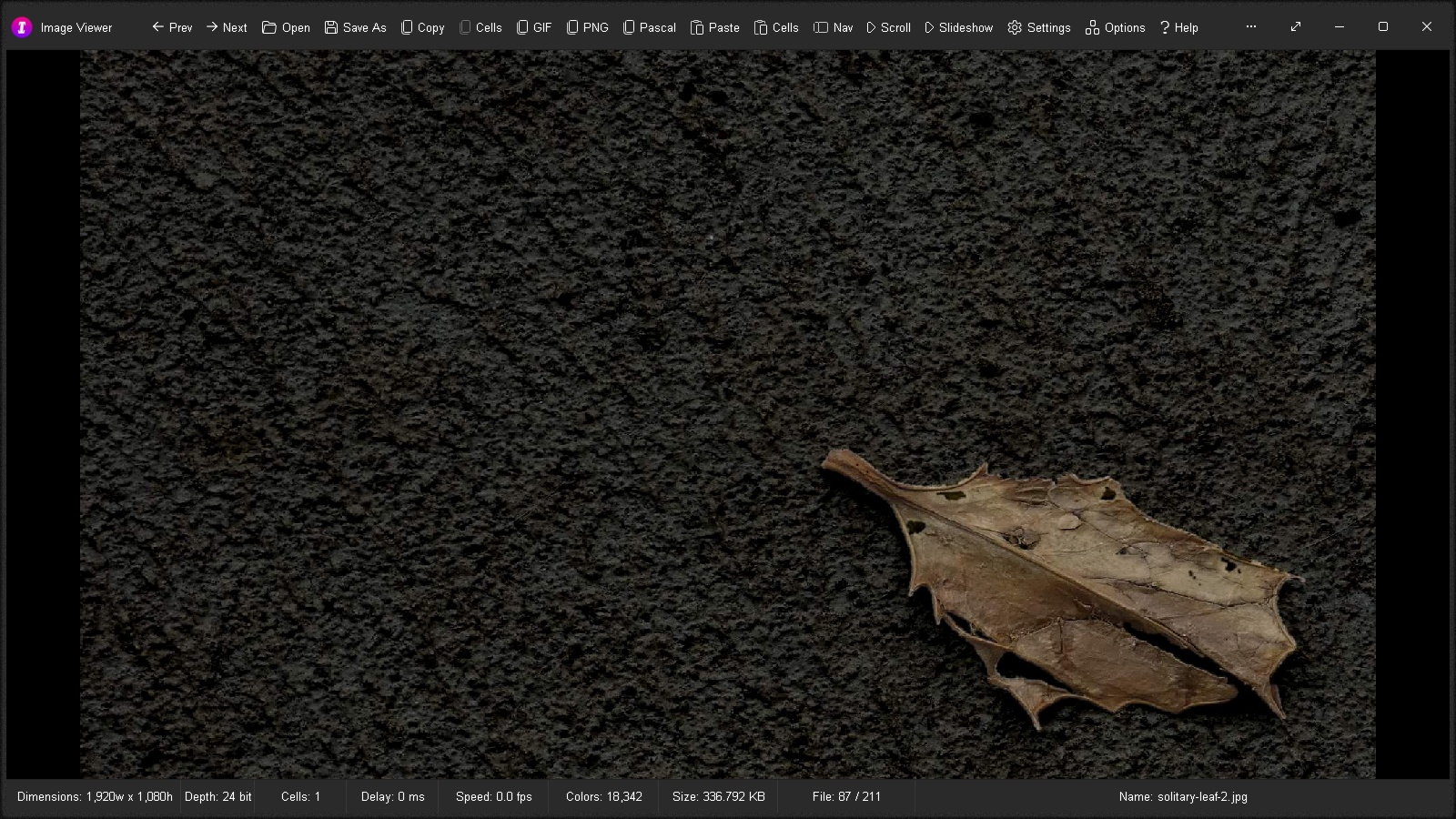Toggle fullscreen with the diagonal arrows icon

coord(1296,27)
